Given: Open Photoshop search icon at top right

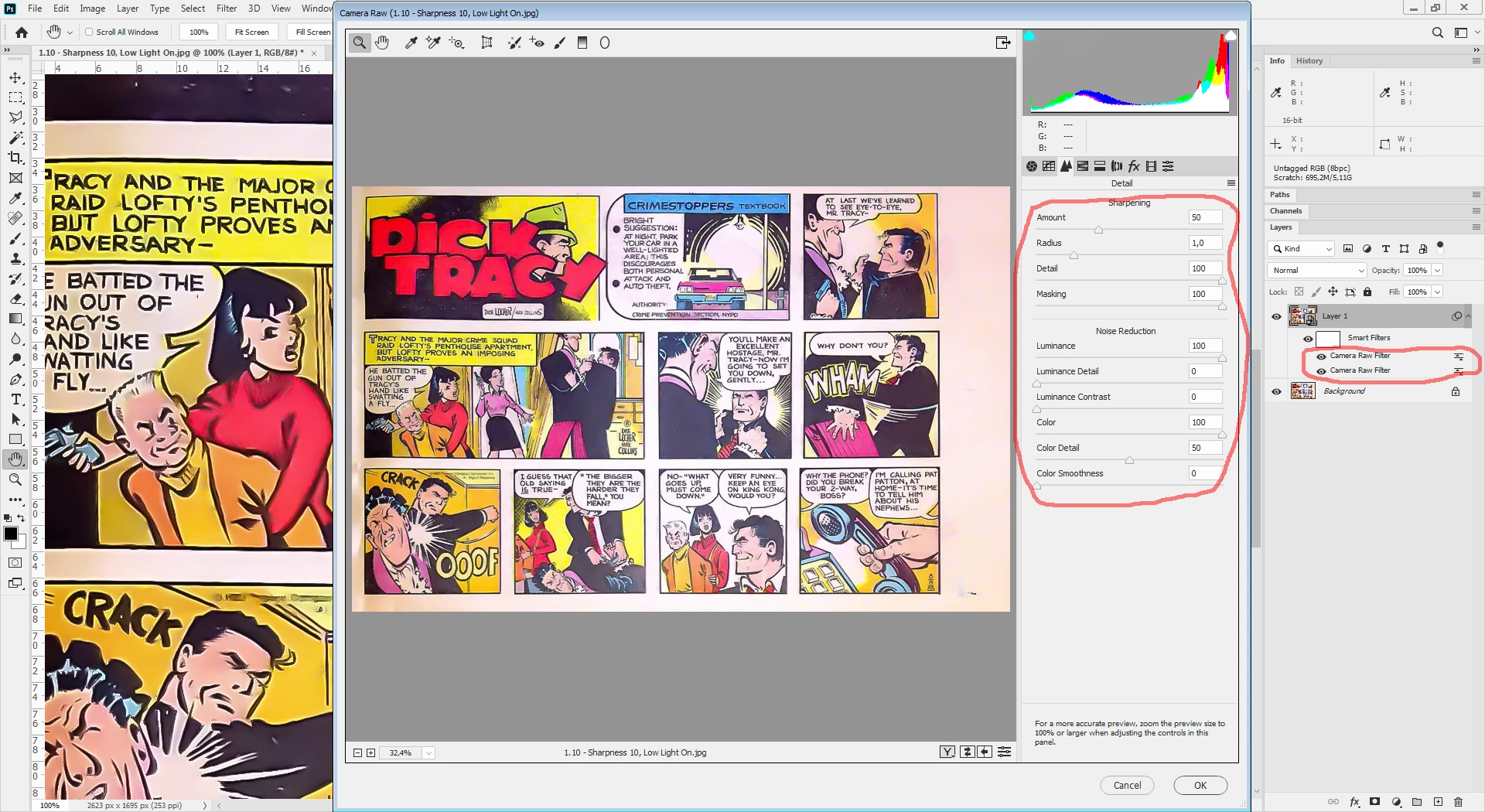Looking at the screenshot, I should pos(1437,32).
